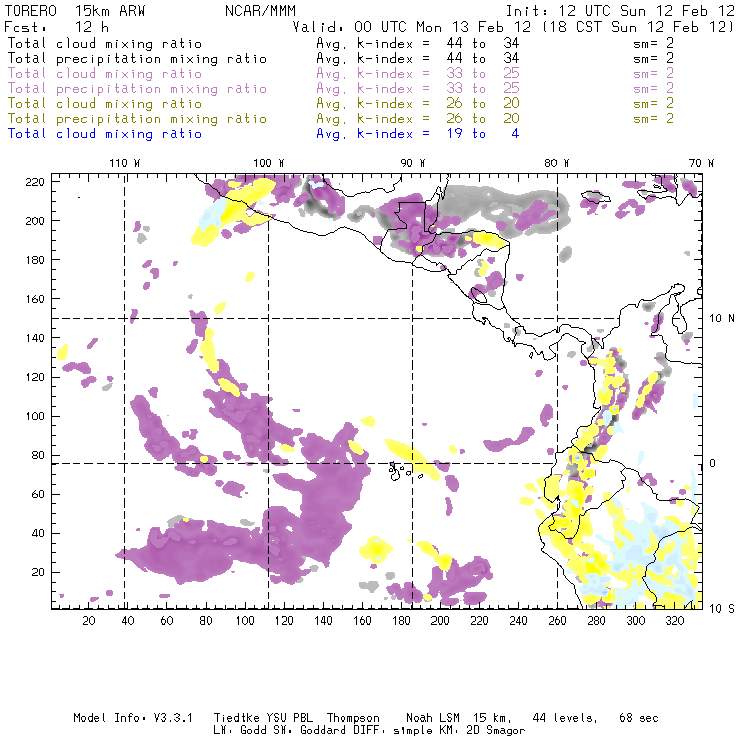This screenshot has width=740, height=740.
Task: Select olive 'Avg. k-index = 26 to 20' on precipitation row
Action: 418,118
